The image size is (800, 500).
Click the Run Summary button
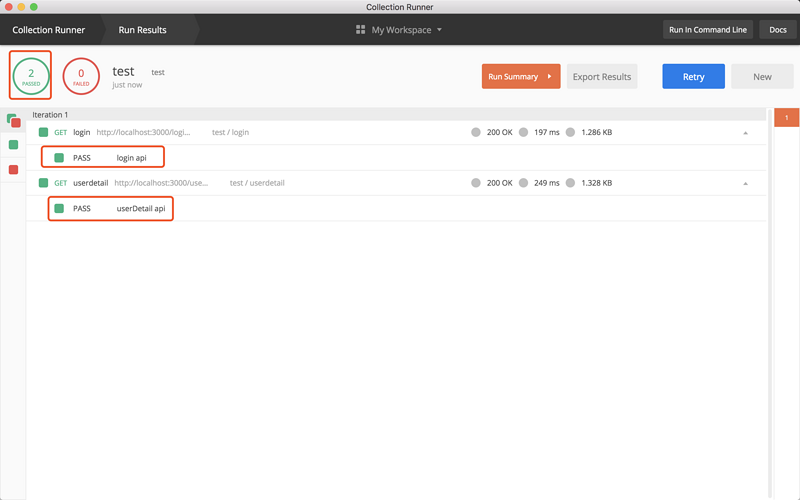point(521,76)
